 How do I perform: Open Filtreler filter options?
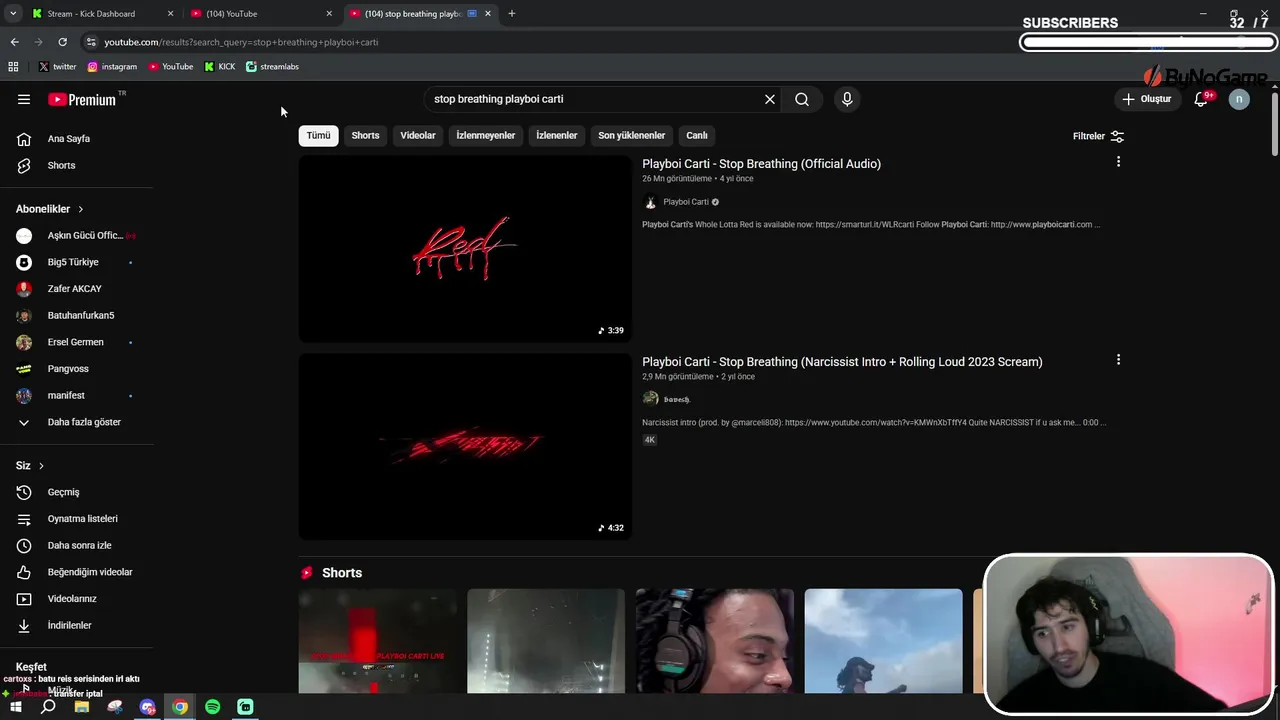click(x=1098, y=136)
